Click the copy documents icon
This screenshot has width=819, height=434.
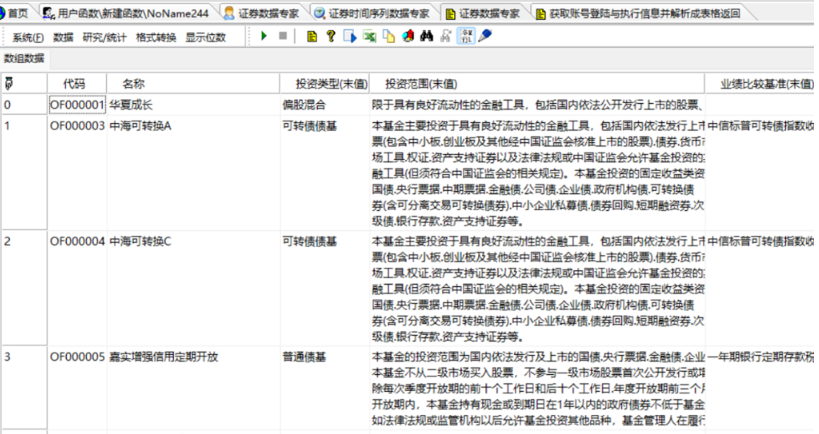[x=389, y=36]
